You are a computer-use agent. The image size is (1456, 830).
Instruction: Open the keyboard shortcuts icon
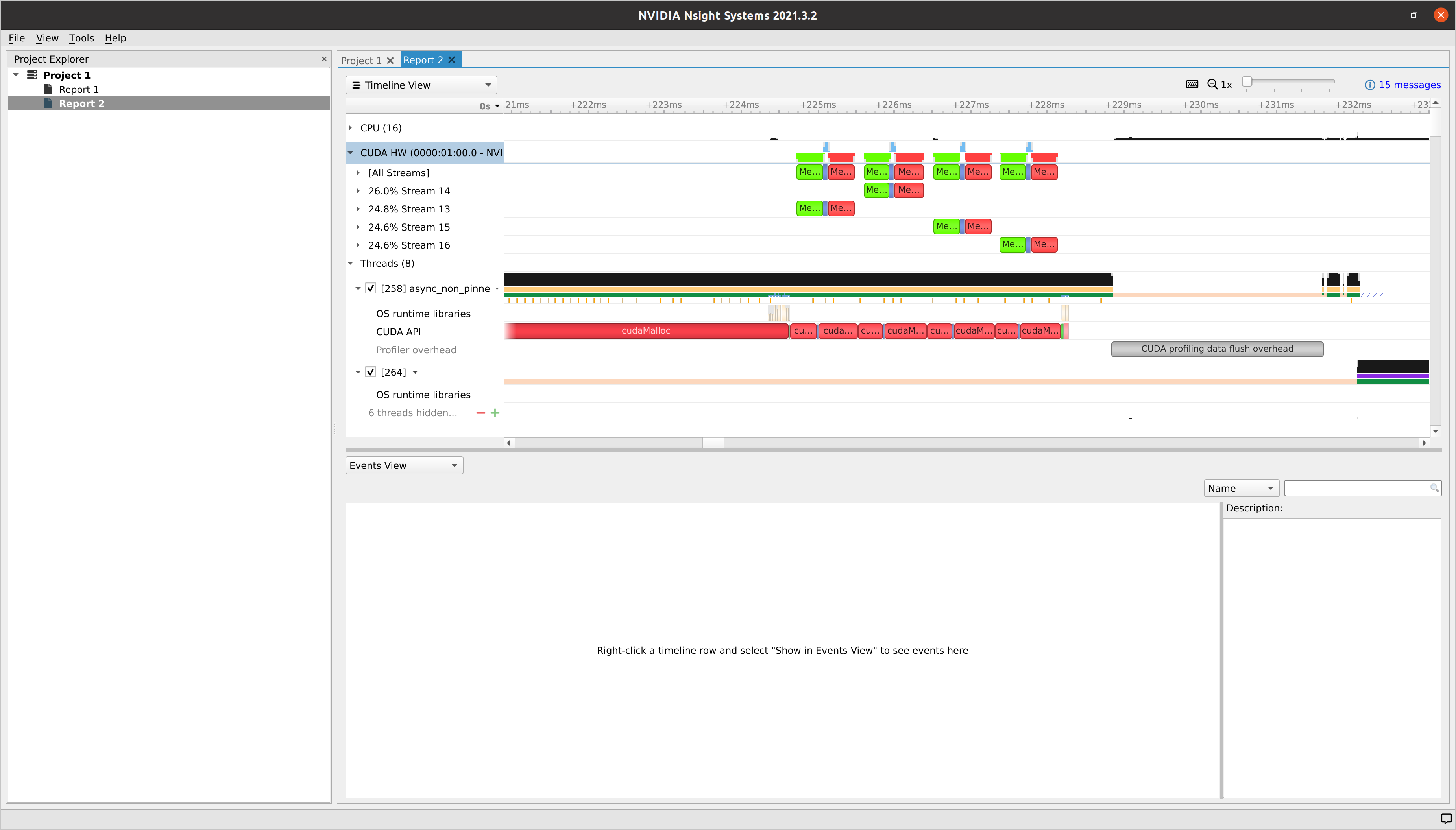(x=1192, y=84)
